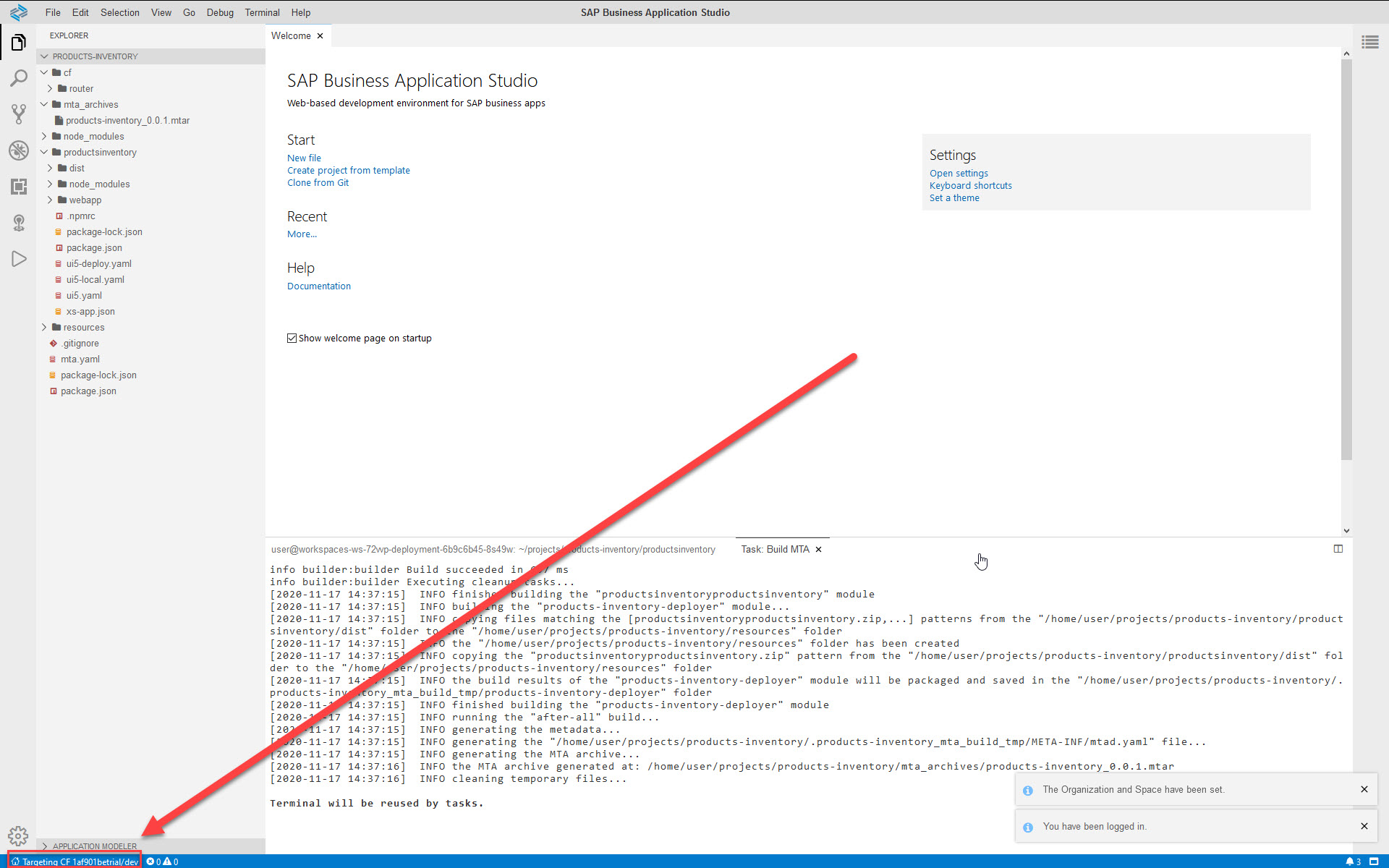Dismiss the 'You have been logged in' notification
This screenshot has height=868, width=1389.
(x=1364, y=826)
